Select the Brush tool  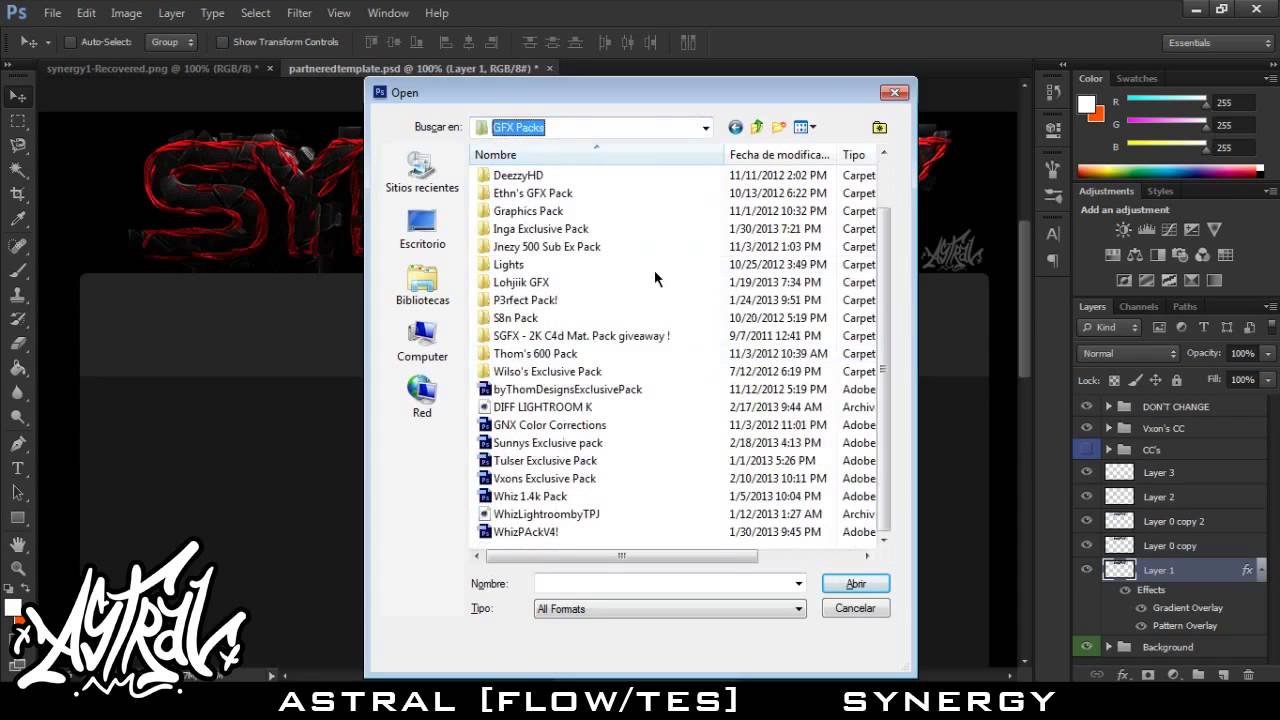tap(18, 271)
